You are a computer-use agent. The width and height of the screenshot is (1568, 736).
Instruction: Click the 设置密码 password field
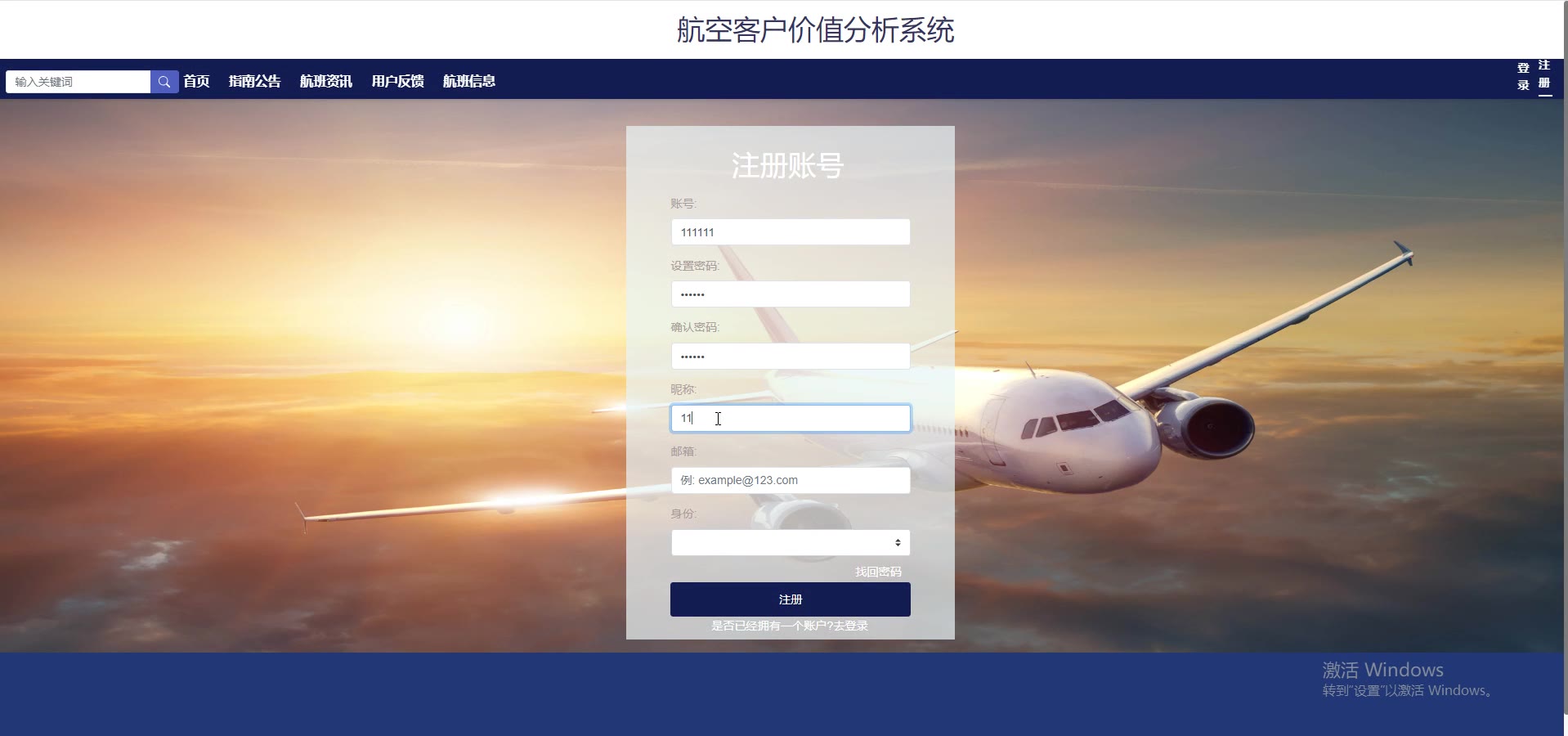coord(791,294)
